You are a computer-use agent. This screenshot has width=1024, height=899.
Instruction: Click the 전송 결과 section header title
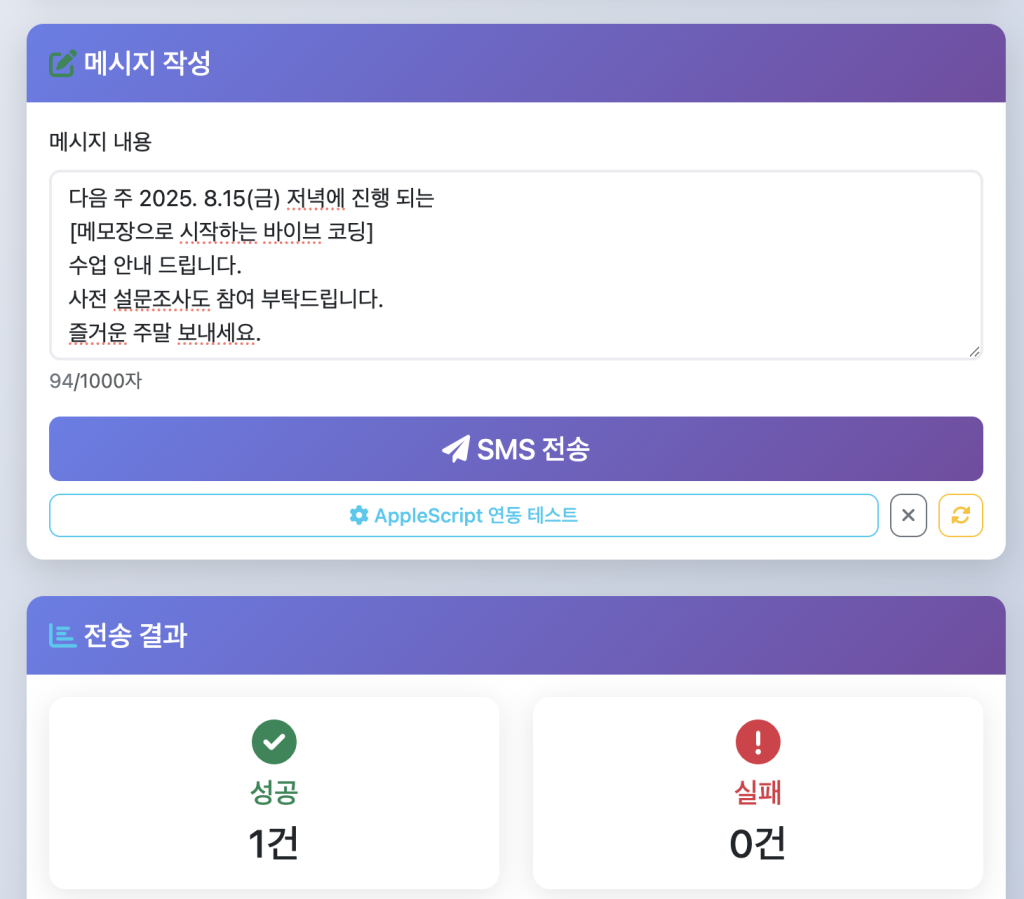point(135,635)
